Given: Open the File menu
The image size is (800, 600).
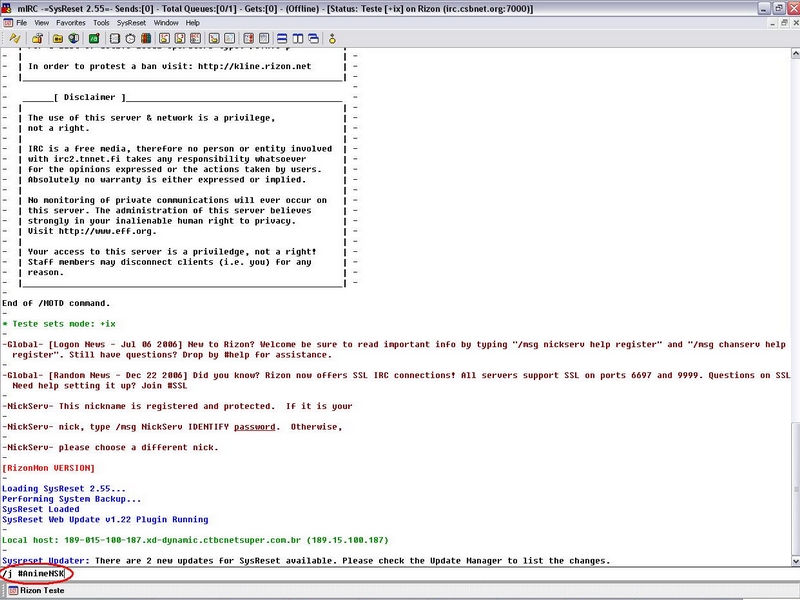Looking at the screenshot, I should tap(21, 22).
